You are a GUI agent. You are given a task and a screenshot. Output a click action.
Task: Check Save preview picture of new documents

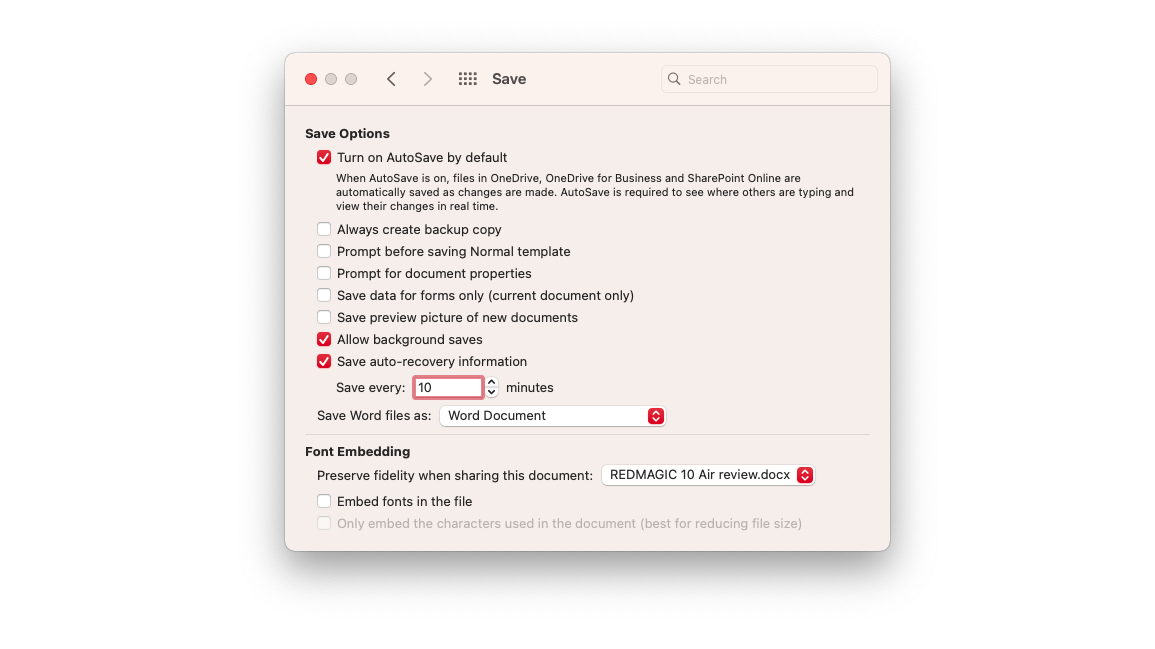coord(324,318)
